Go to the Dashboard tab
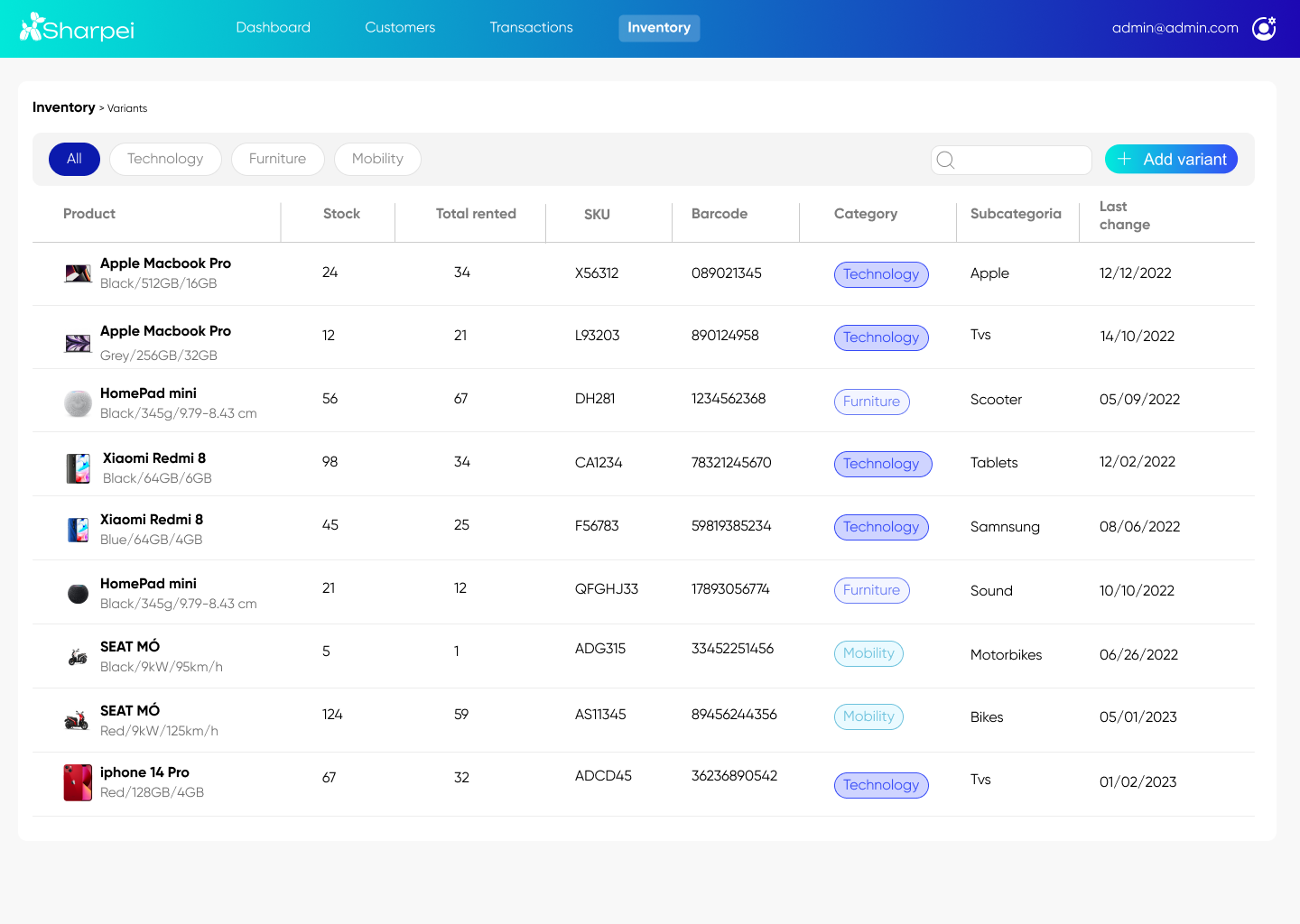The height and width of the screenshot is (924, 1300). 274,28
